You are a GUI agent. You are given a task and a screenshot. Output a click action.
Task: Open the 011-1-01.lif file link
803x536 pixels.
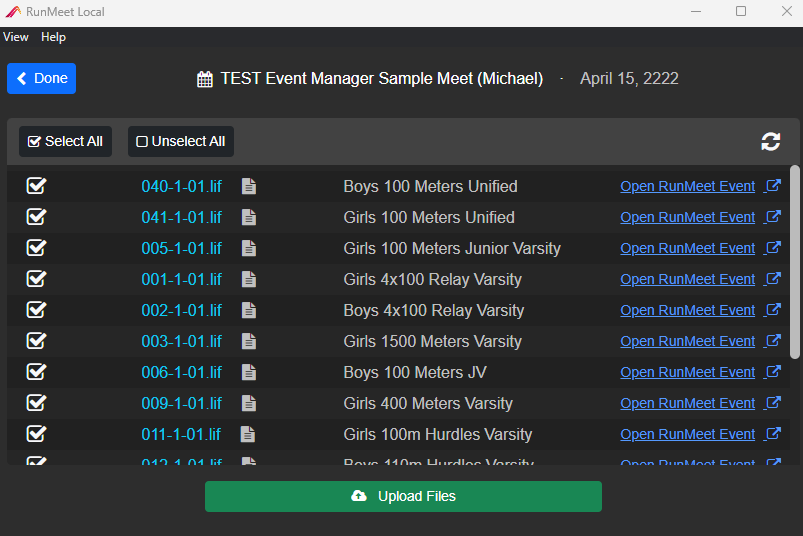[x=181, y=434]
